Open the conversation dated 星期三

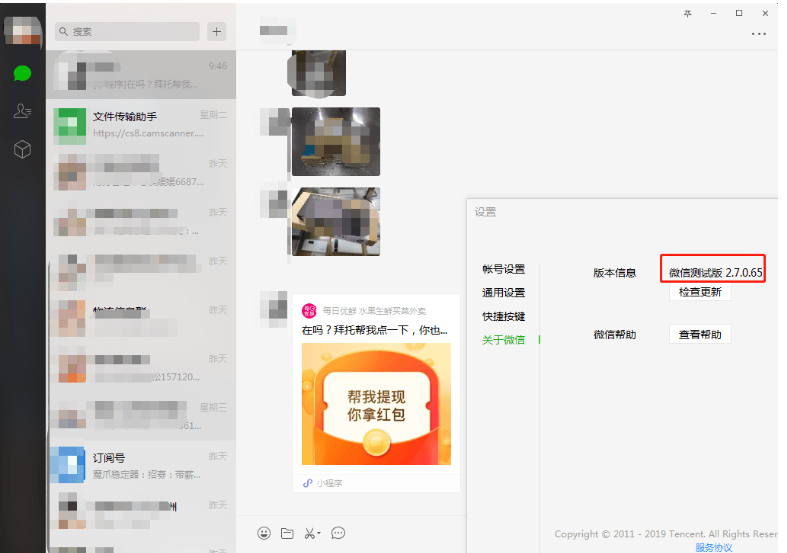(x=141, y=417)
